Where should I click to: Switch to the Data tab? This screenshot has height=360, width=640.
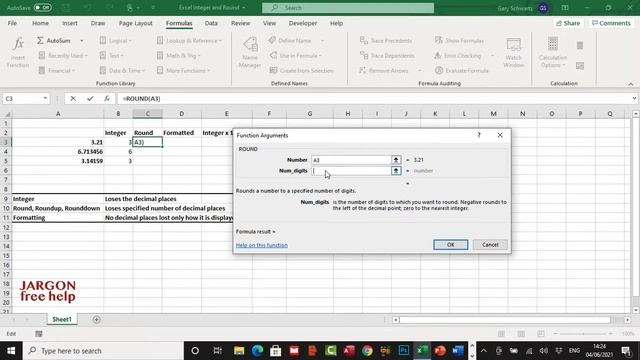[211, 23]
